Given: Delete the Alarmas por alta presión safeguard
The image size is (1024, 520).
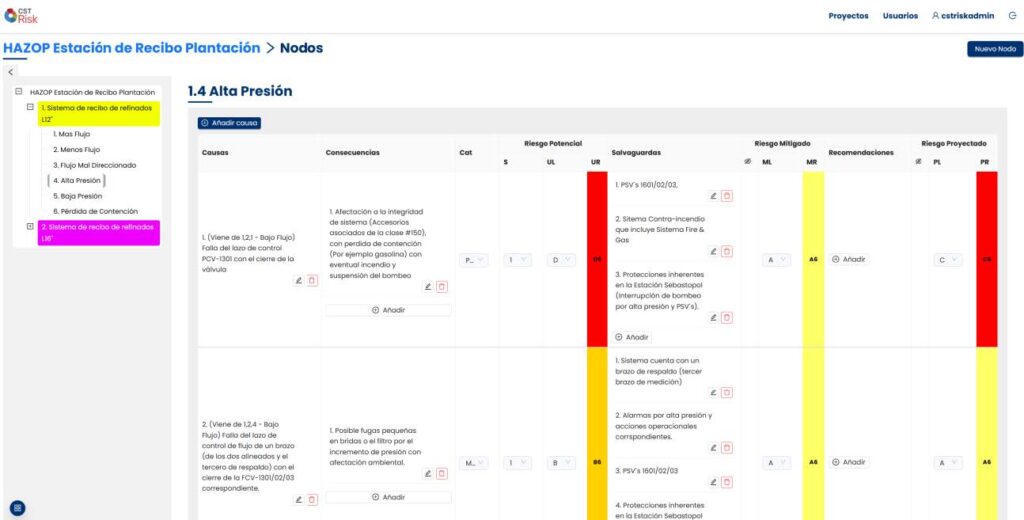Looking at the screenshot, I should coord(727,448).
